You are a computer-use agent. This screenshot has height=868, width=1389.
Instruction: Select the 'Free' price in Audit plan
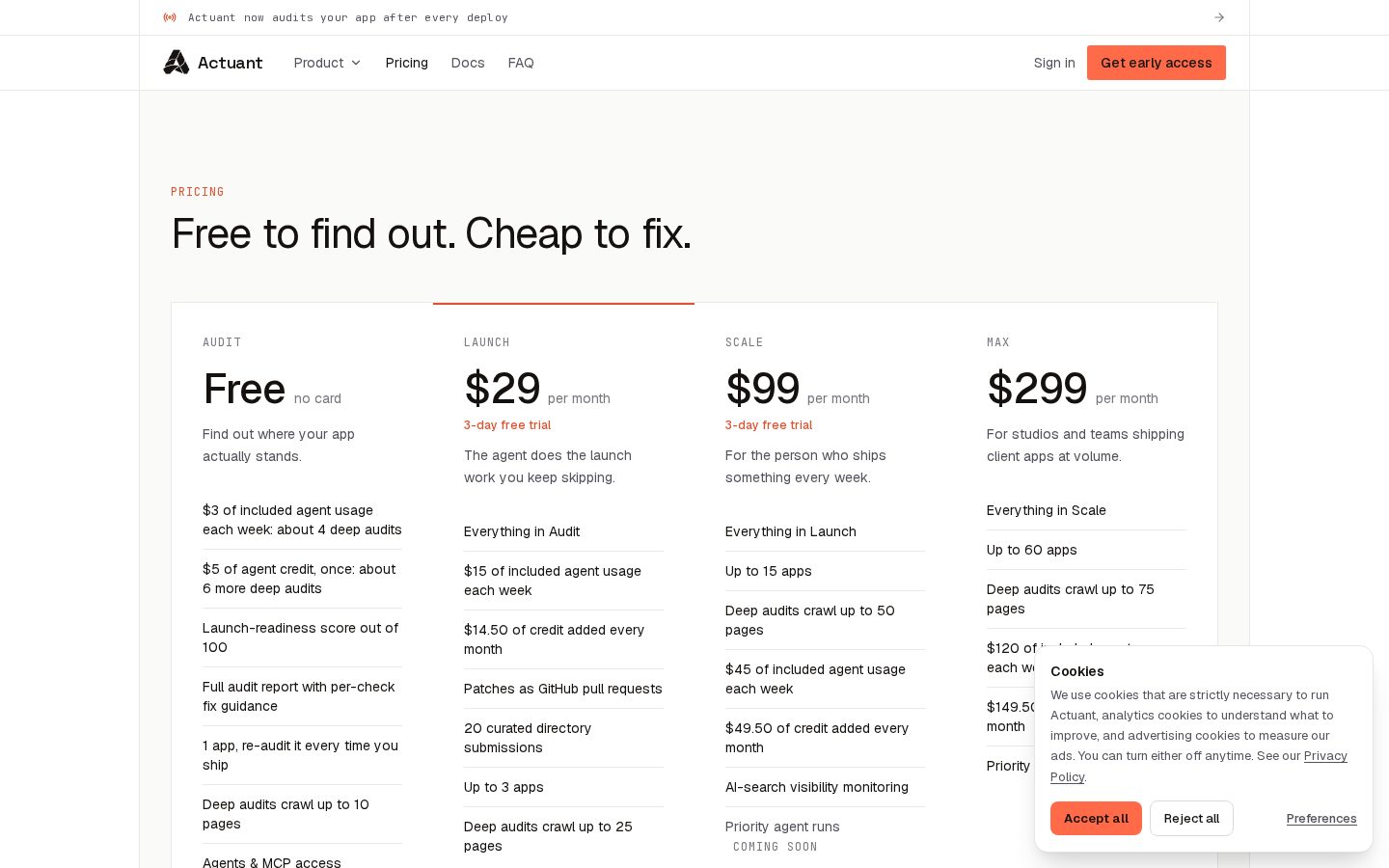[x=244, y=389]
